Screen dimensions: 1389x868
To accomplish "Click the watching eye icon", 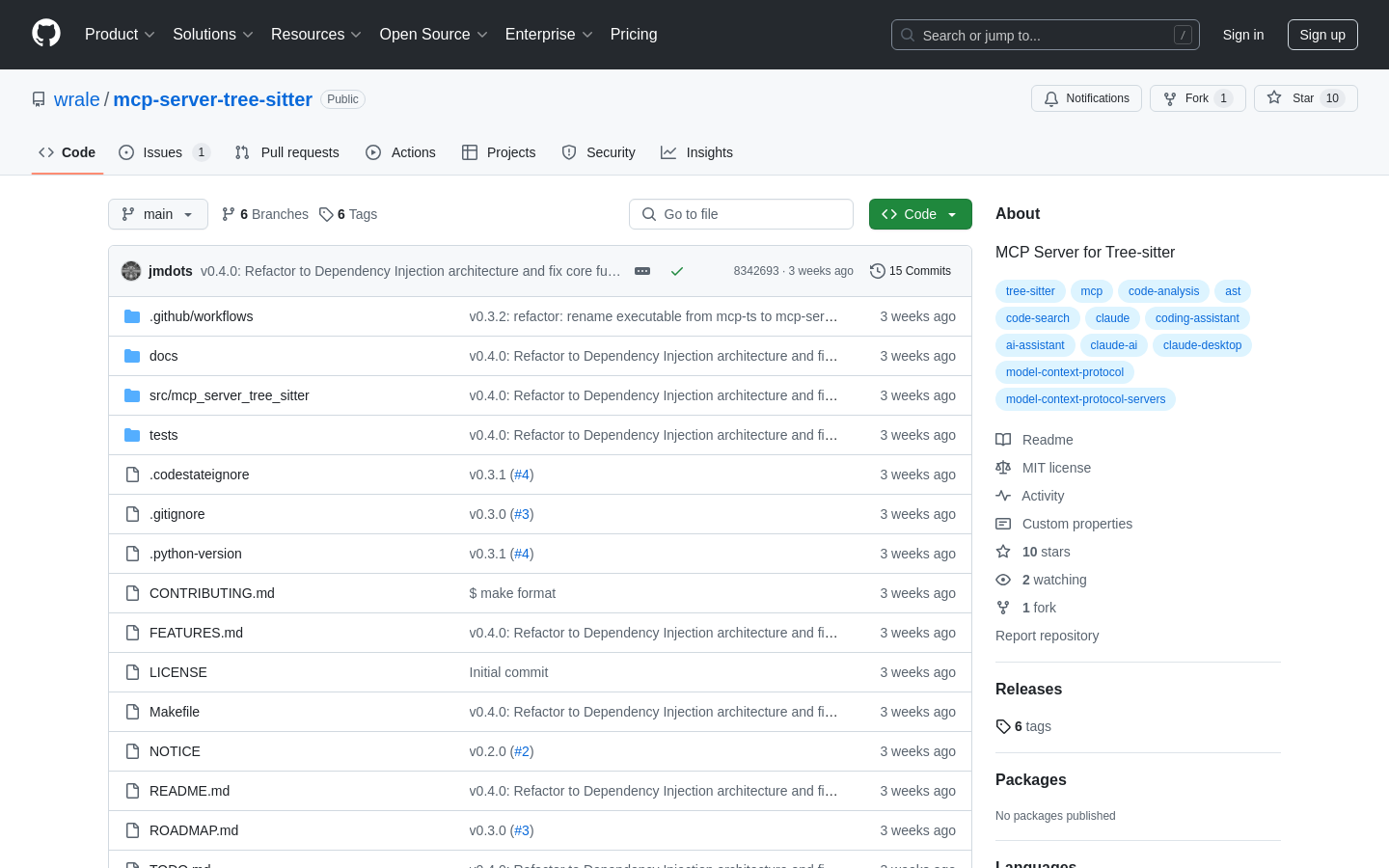I will point(1003,580).
